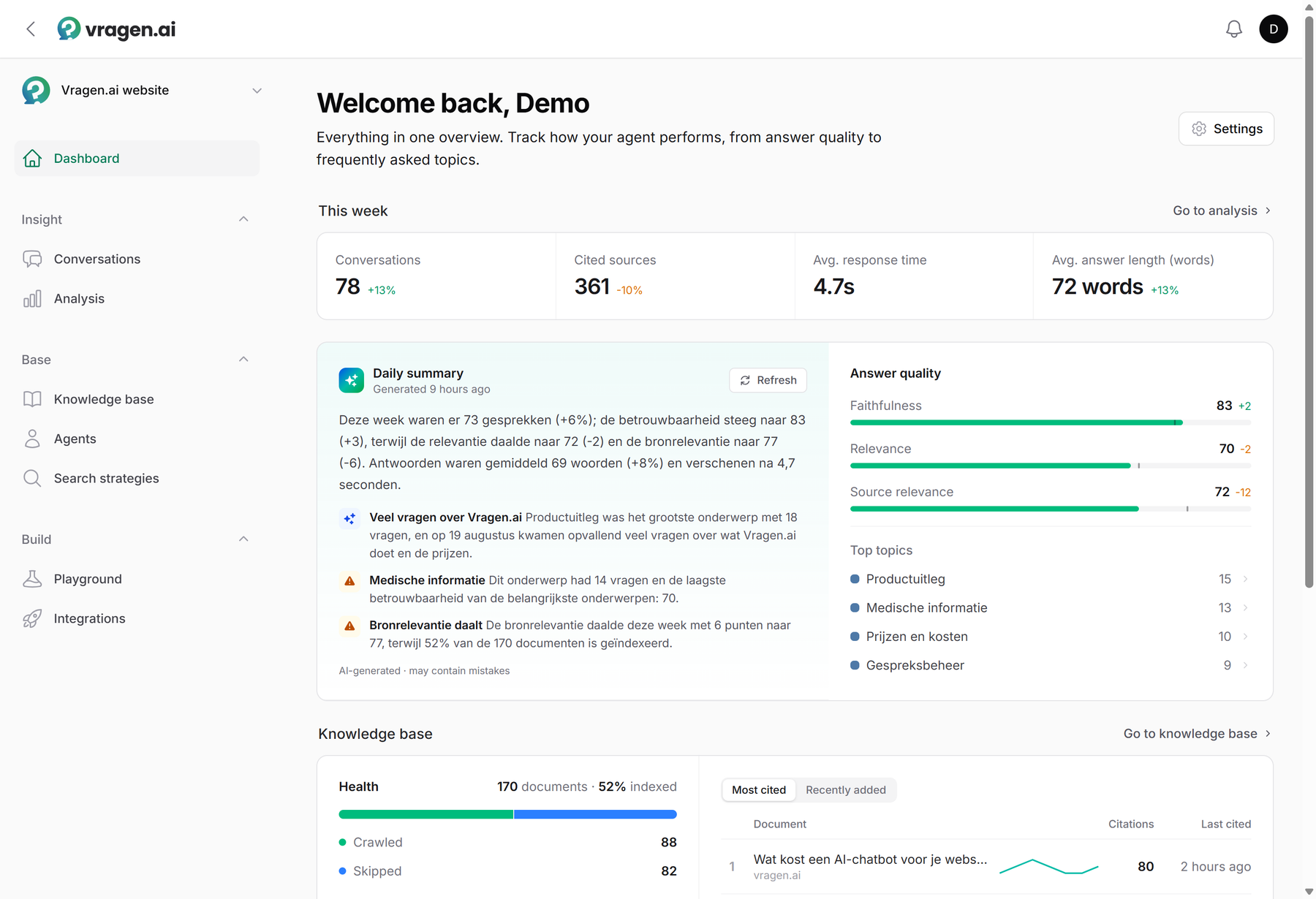Open the vragen.ai logo home link
The width and height of the screenshot is (1316, 899).
117,29
